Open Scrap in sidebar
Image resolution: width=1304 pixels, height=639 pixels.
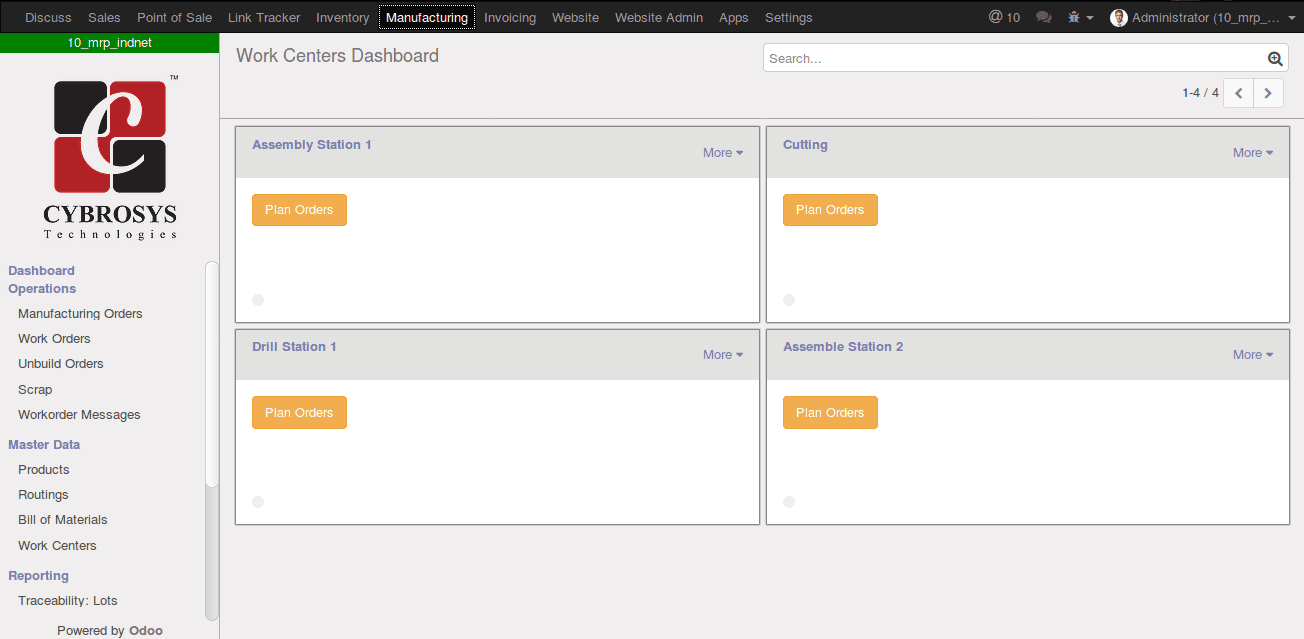[35, 389]
